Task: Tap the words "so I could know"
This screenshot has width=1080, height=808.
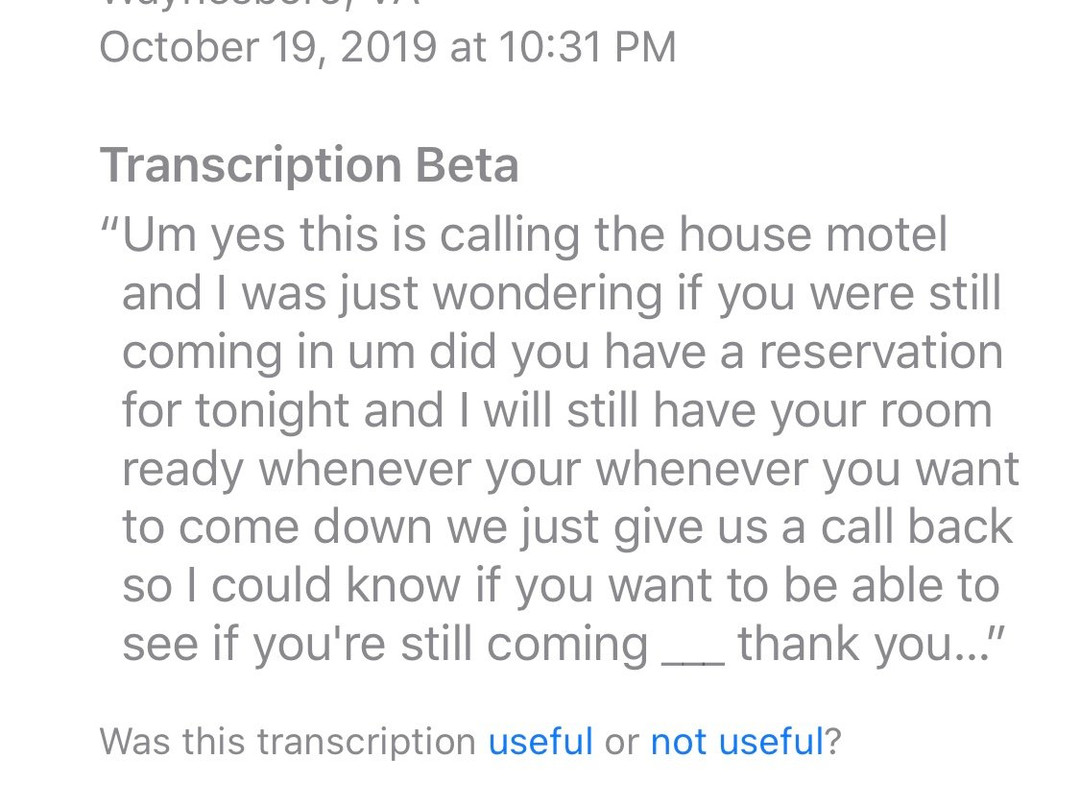Action: pos(292,587)
